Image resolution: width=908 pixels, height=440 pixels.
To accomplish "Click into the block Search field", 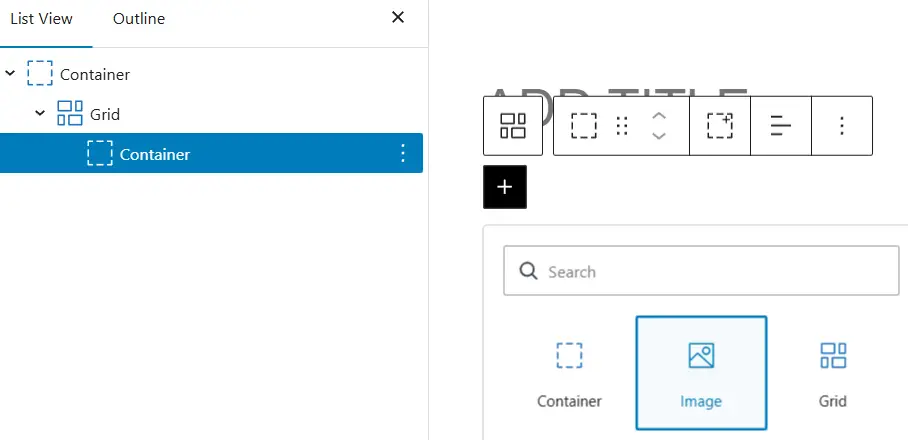I will tap(701, 271).
